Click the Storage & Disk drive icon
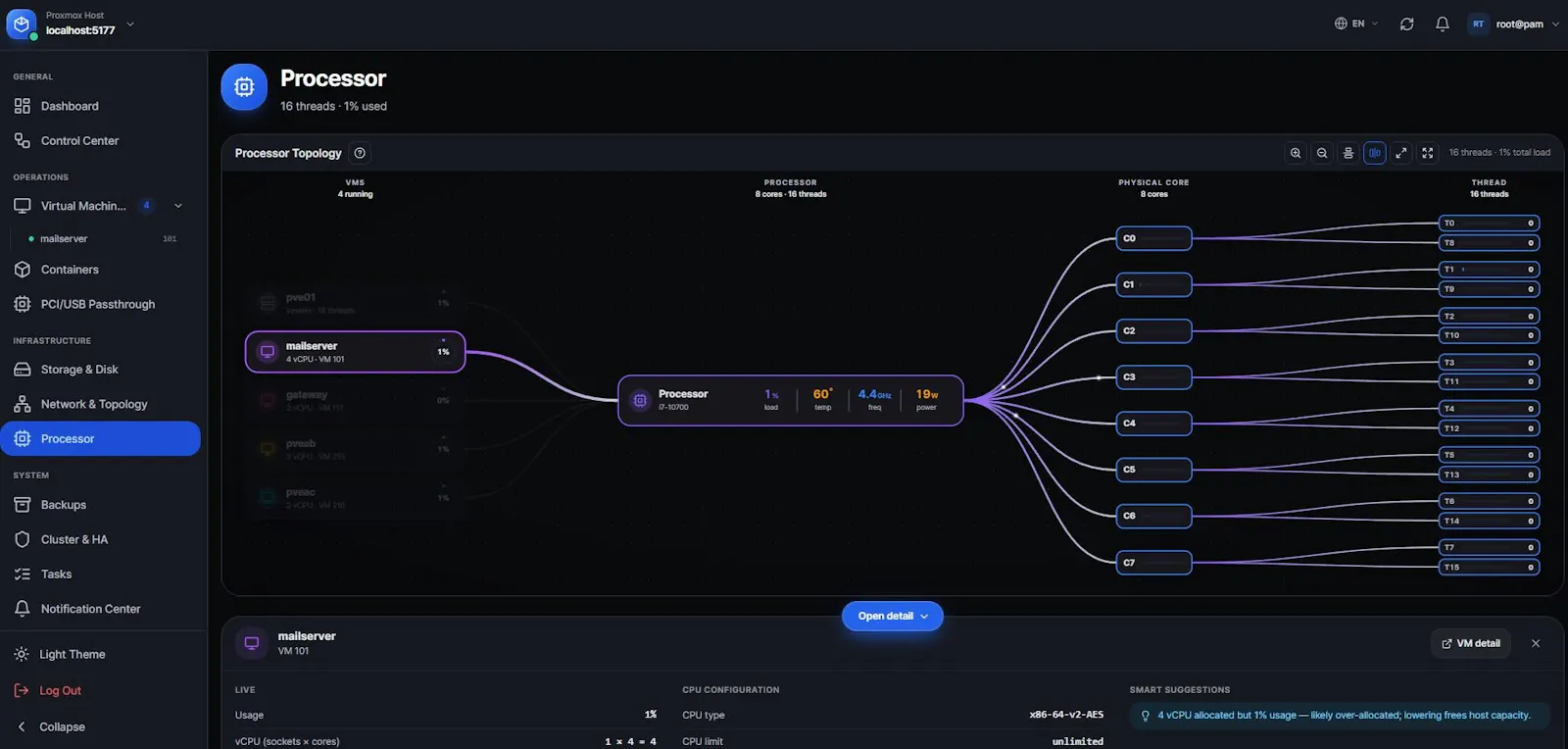 coord(23,370)
